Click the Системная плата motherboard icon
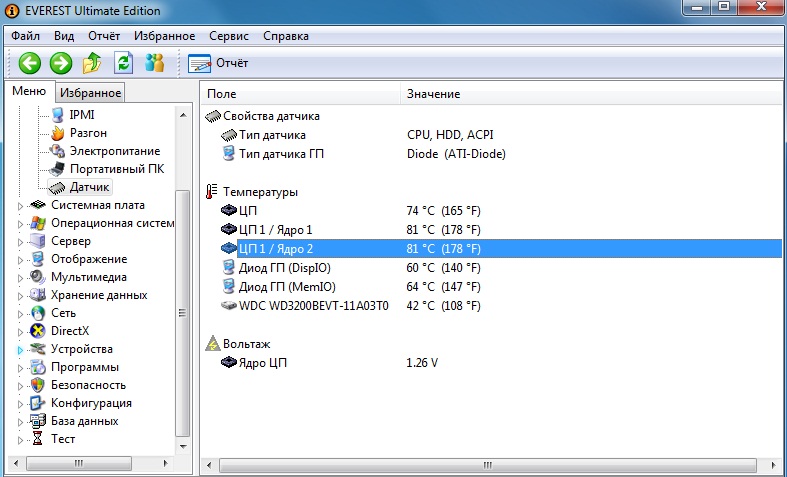 [38, 205]
